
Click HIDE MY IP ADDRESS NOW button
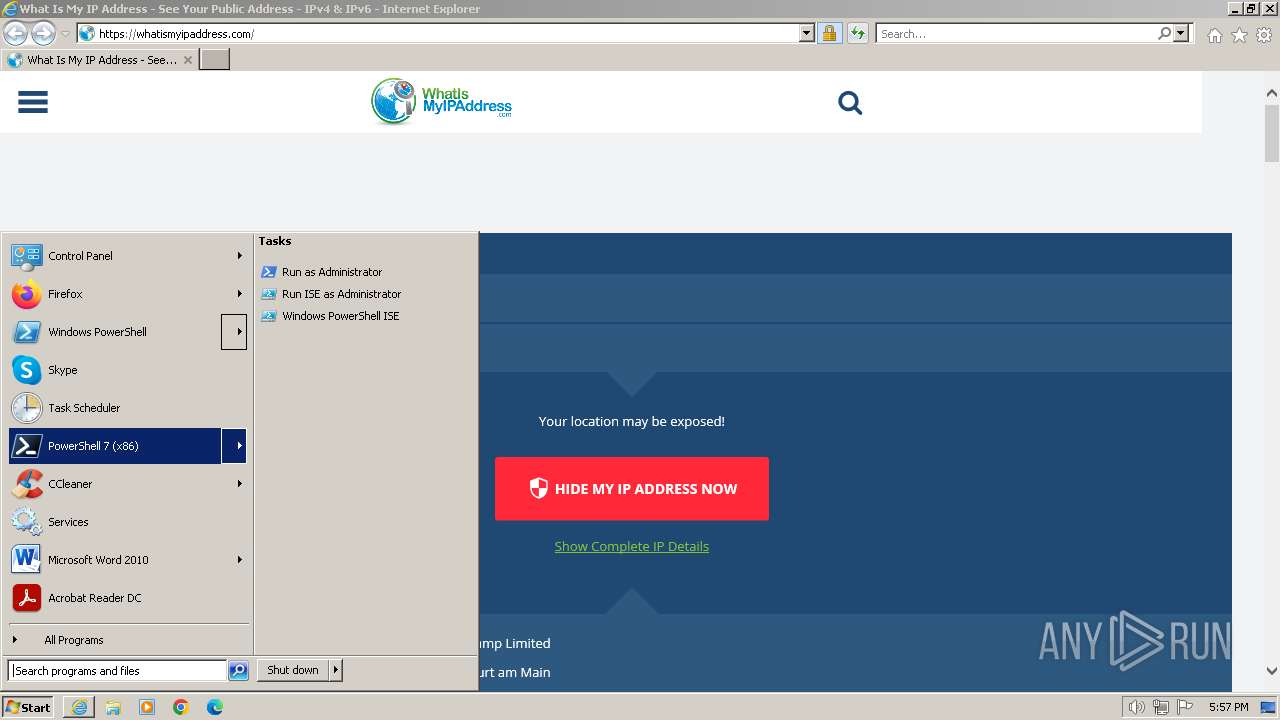pyautogui.click(x=632, y=489)
